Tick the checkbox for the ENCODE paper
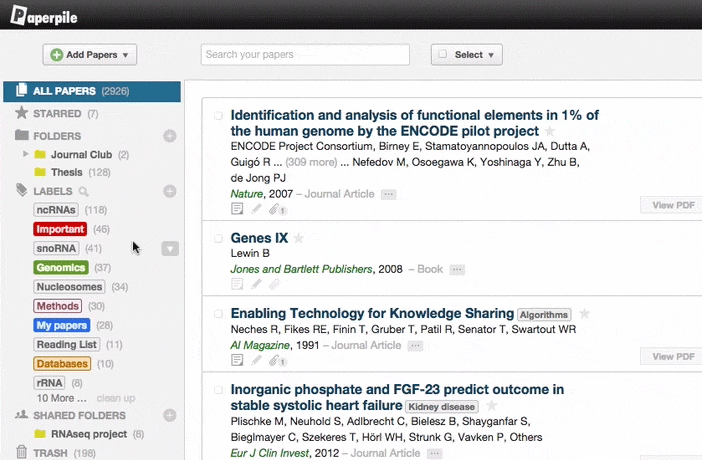Screen dimensions: 702x460 click(218, 116)
